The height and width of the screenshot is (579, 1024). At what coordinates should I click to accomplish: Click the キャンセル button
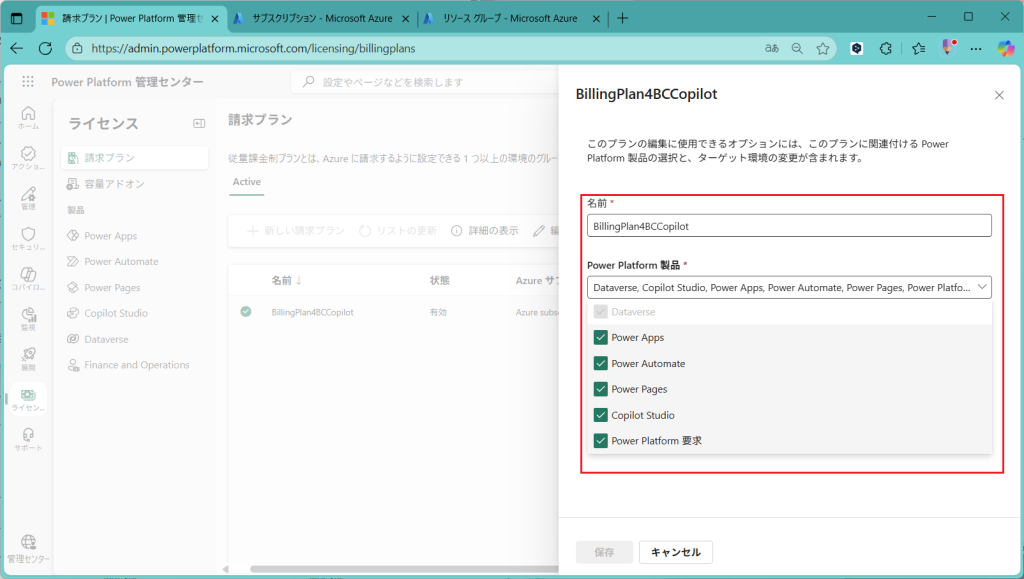676,552
